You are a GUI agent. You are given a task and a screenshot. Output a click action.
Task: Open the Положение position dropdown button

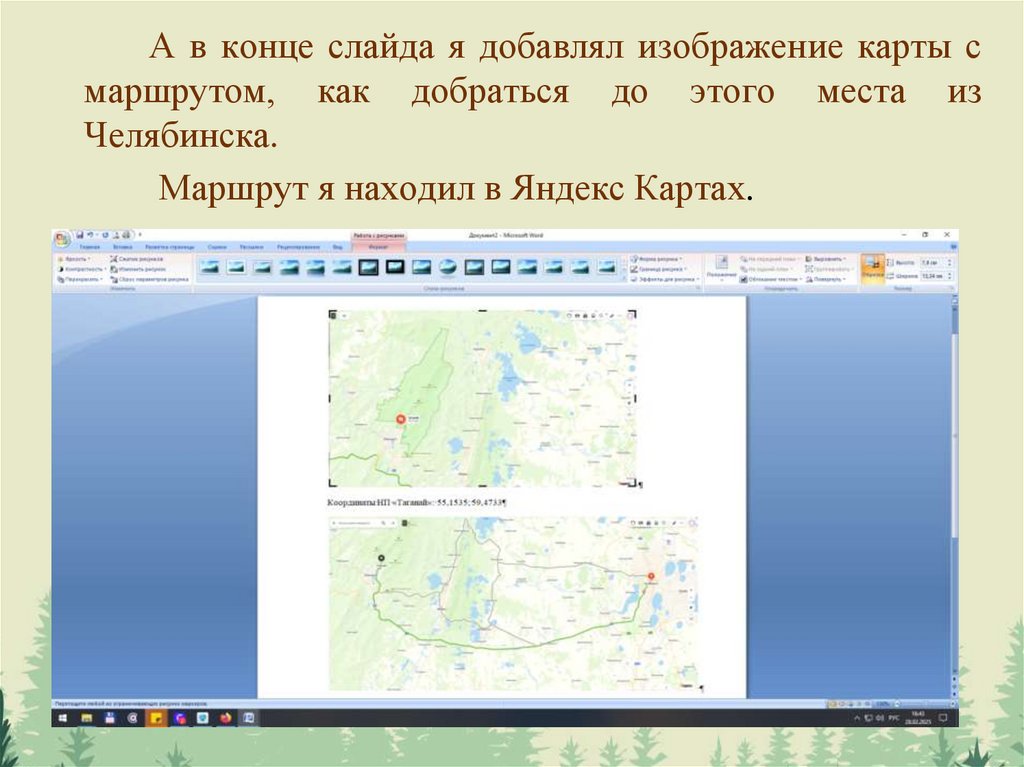pos(721,269)
